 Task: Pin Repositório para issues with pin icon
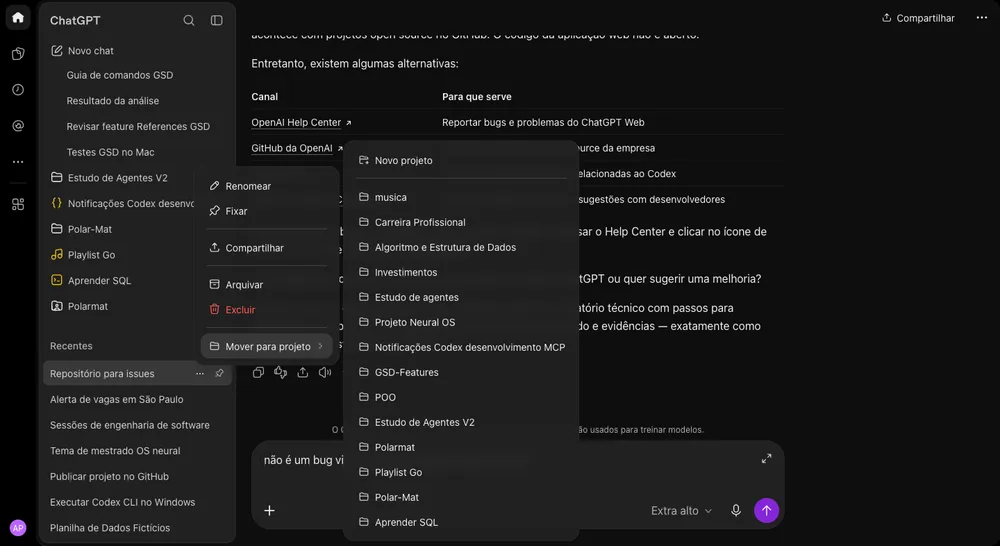[219, 374]
